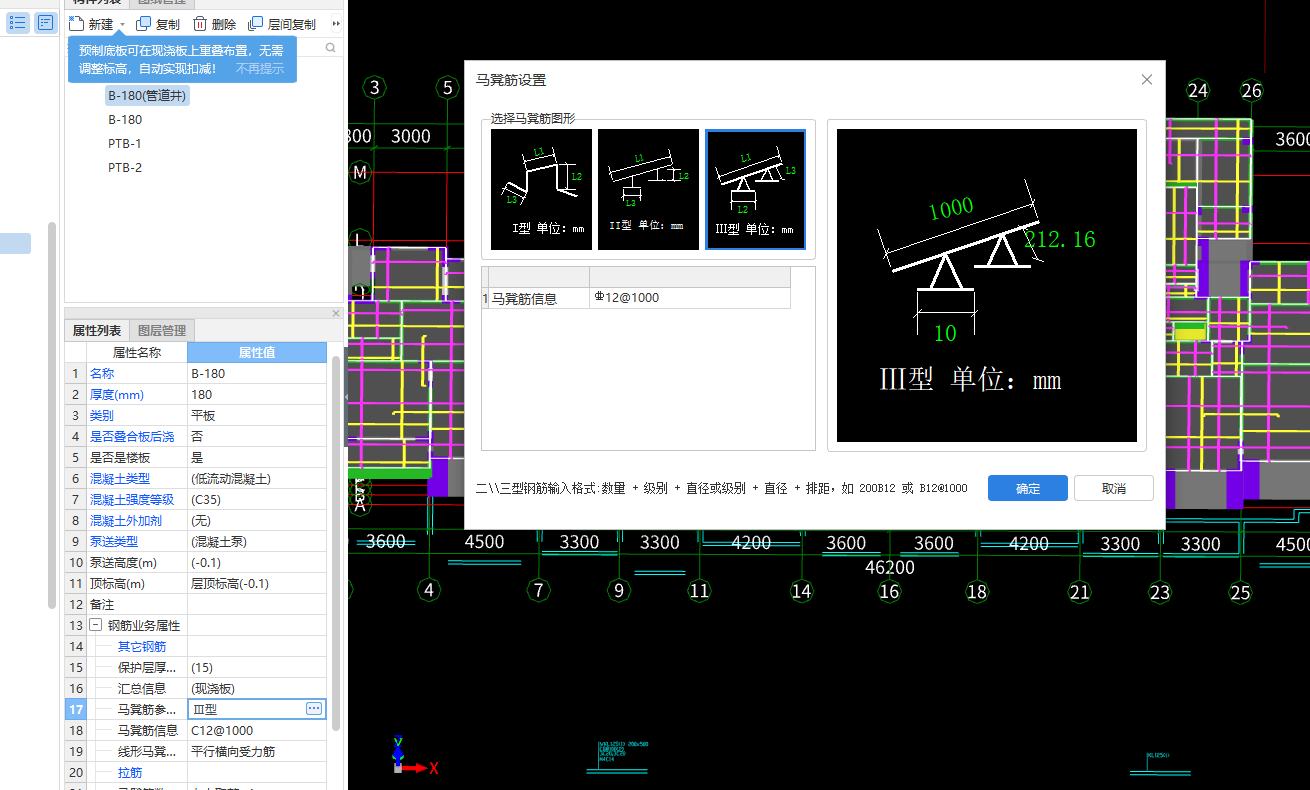Click the 212.16 dimension in preview

[1060, 240]
